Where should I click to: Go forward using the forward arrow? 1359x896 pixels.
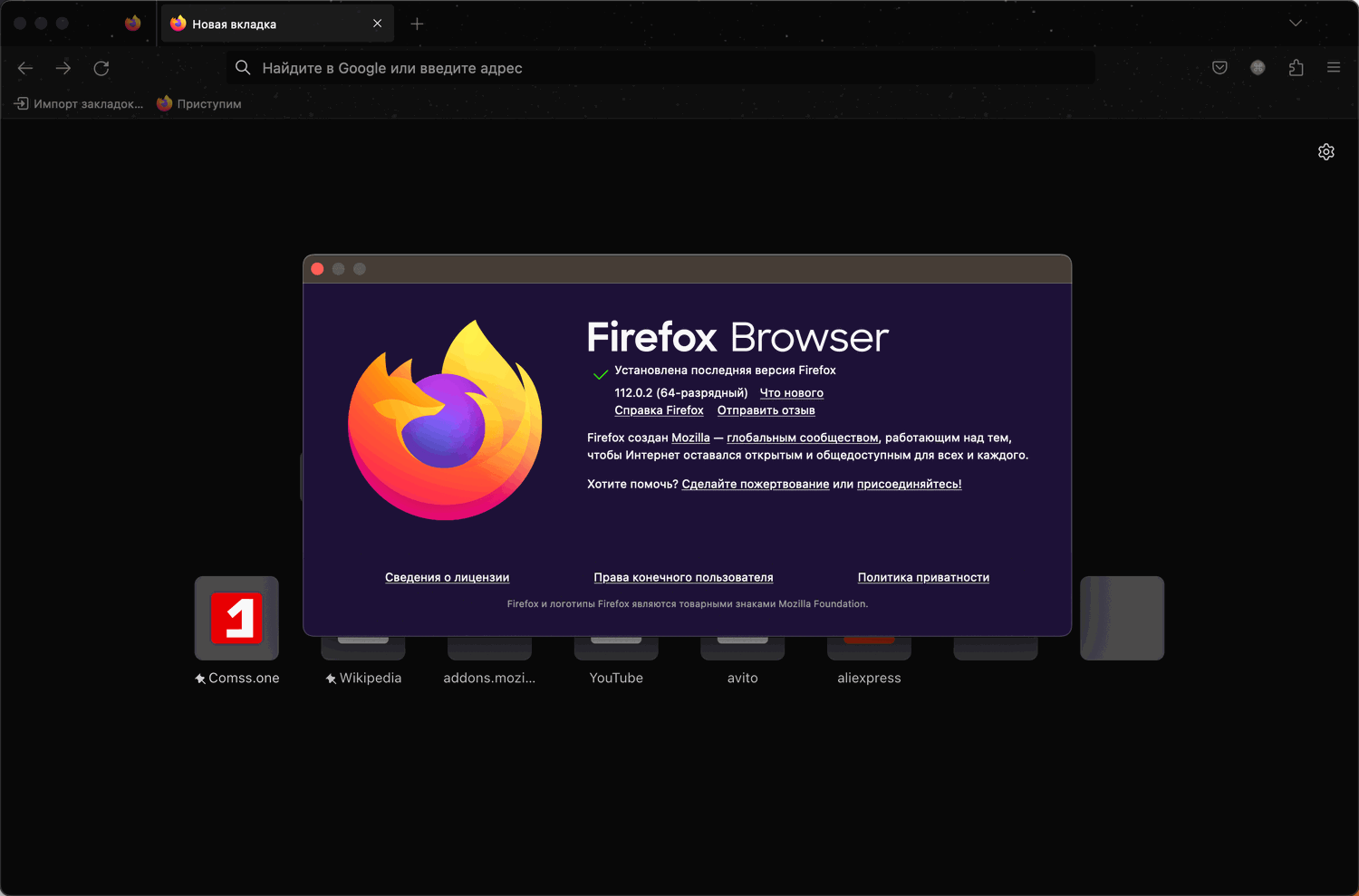pos(63,68)
